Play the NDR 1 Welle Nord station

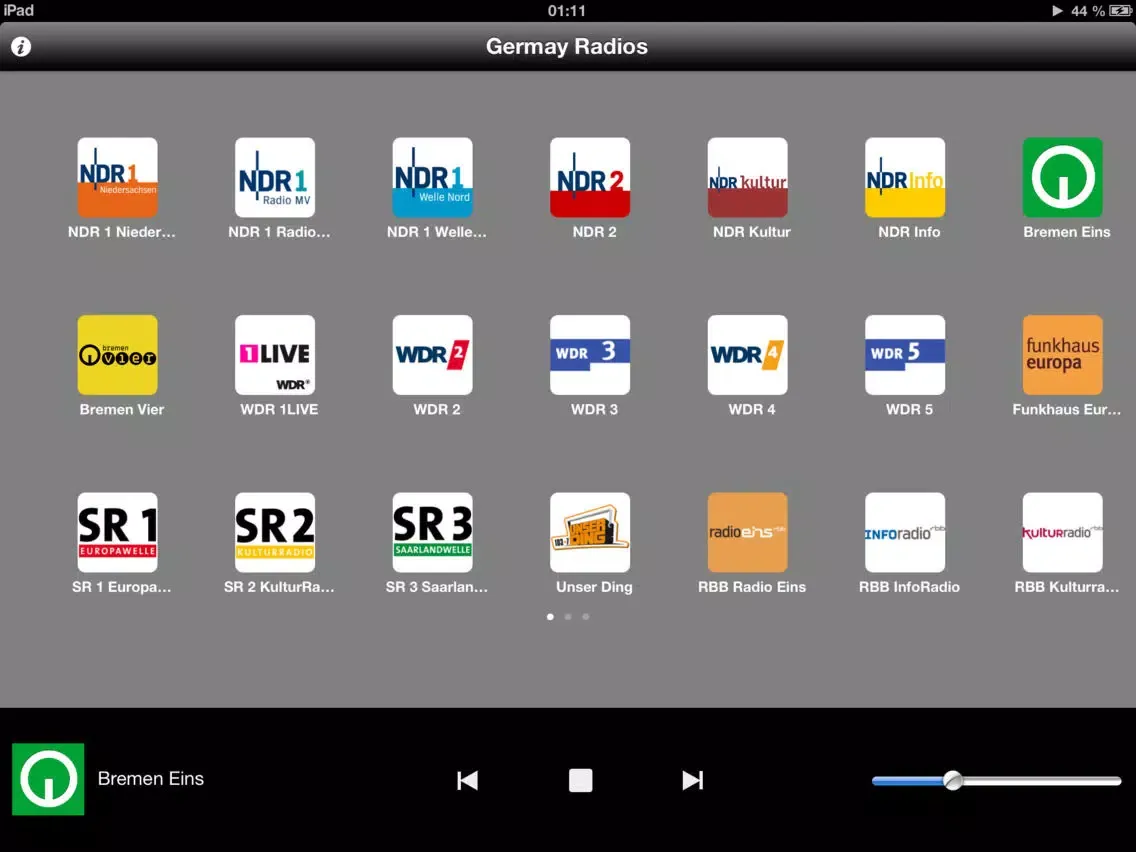[433, 178]
